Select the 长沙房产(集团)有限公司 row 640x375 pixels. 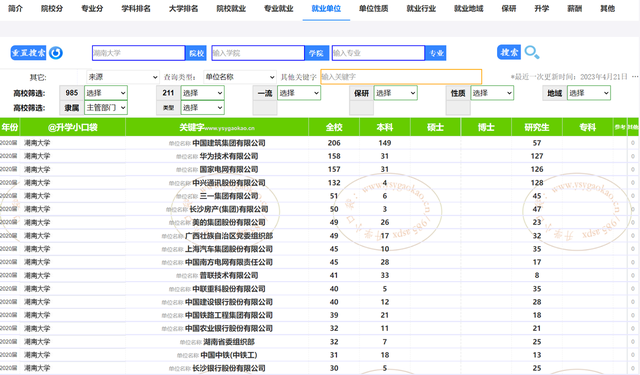[x=320, y=209]
